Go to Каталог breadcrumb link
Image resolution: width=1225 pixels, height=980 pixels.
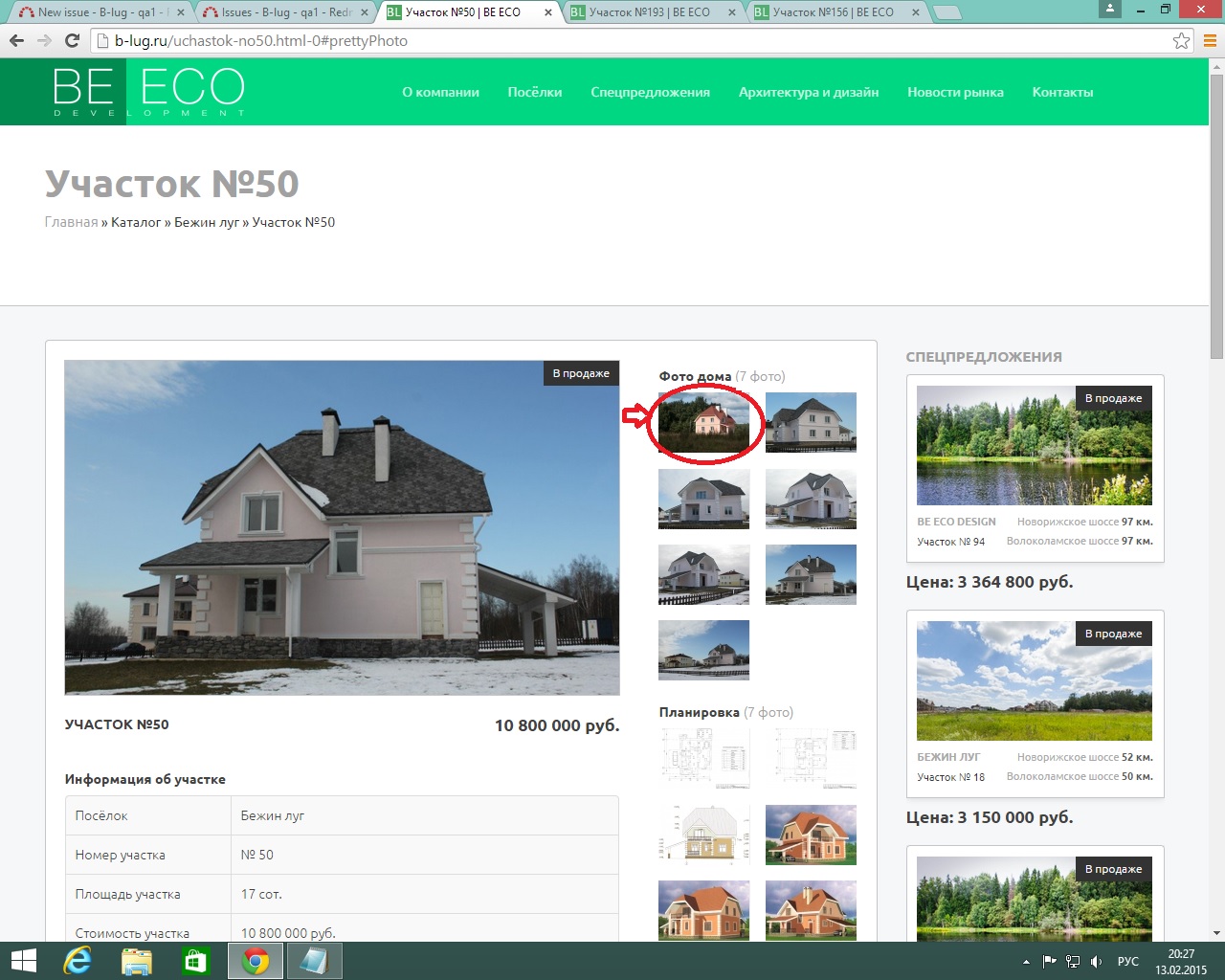click(136, 222)
